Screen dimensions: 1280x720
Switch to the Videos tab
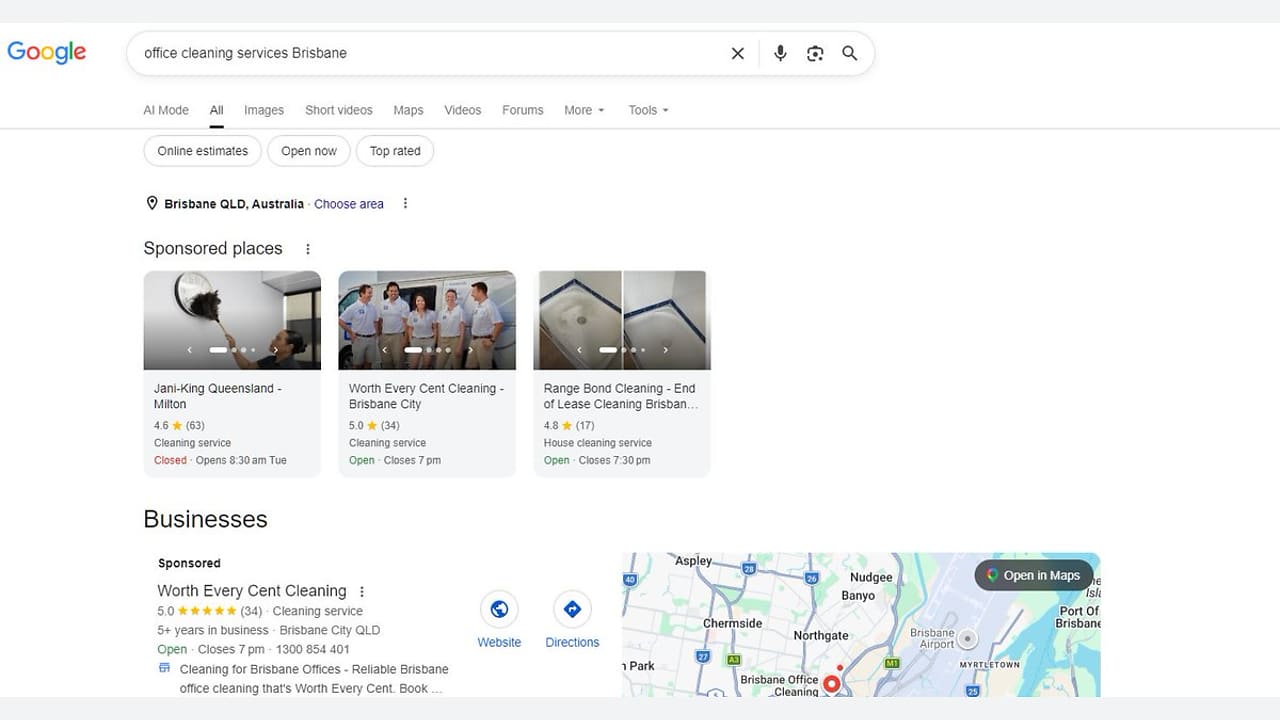tap(463, 110)
